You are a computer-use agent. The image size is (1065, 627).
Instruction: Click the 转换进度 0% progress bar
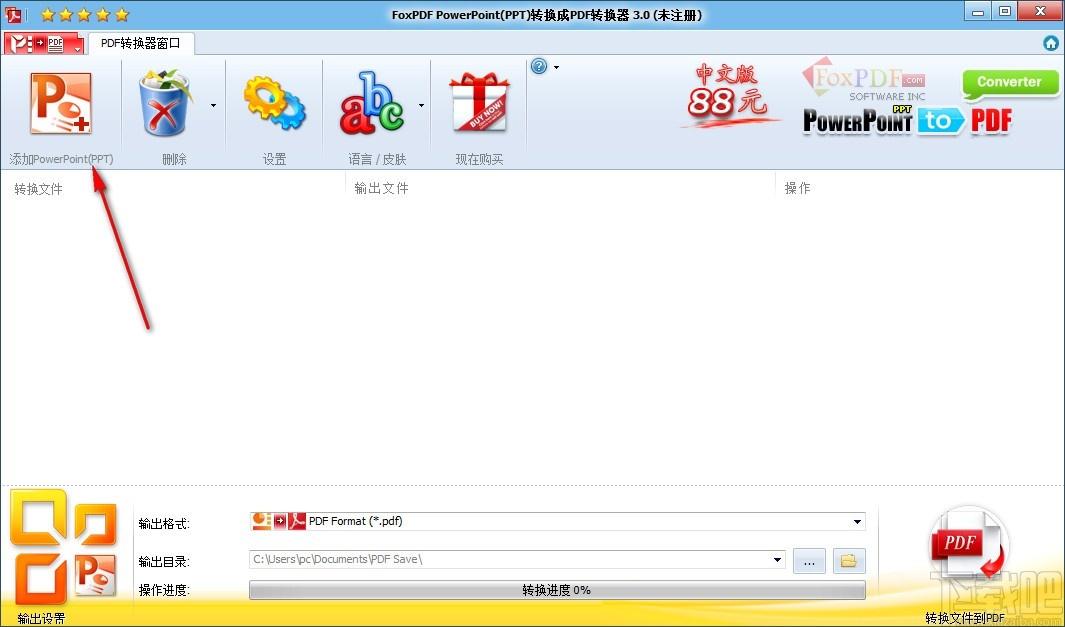click(557, 590)
